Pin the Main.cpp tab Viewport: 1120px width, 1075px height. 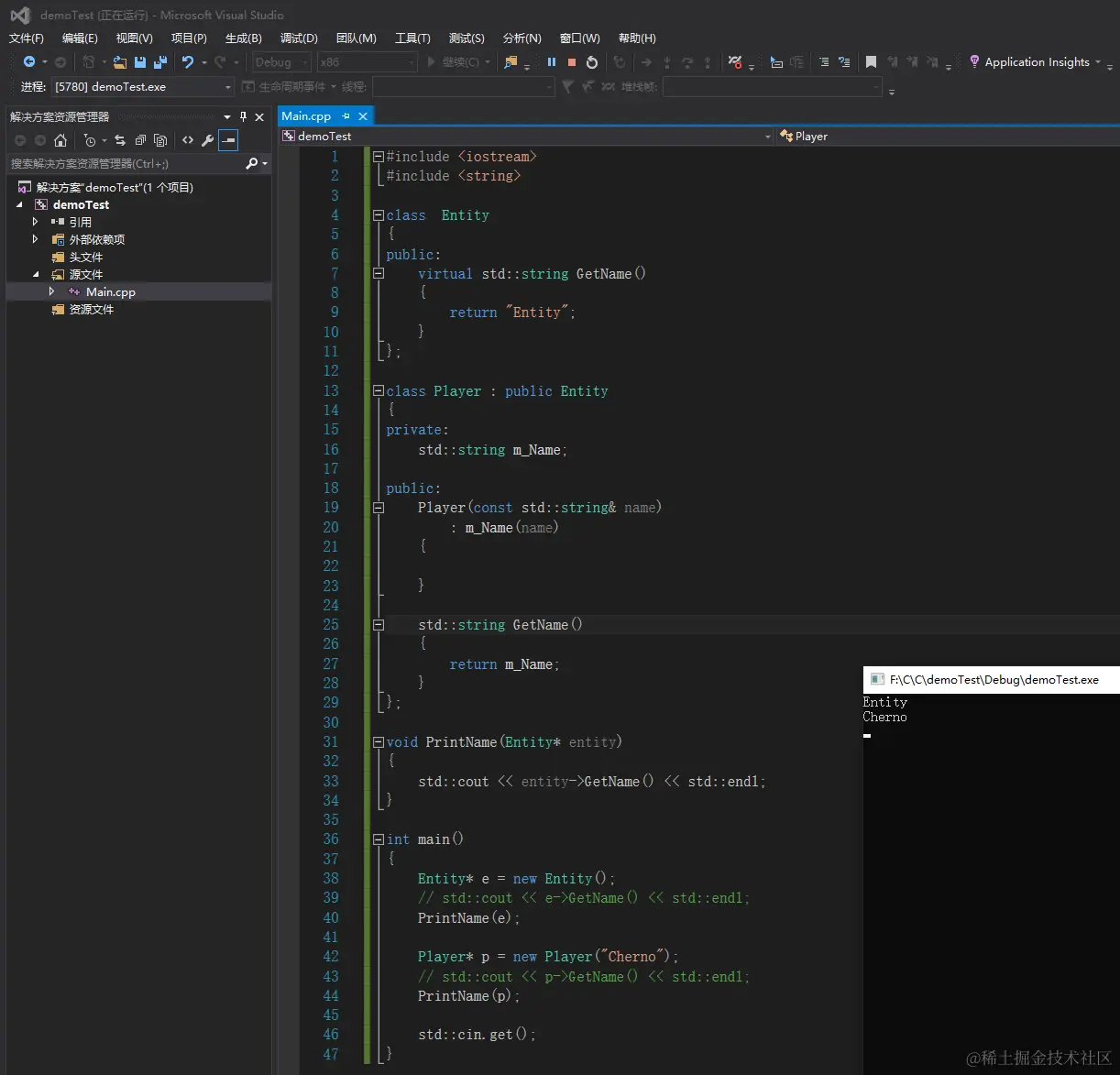point(346,116)
